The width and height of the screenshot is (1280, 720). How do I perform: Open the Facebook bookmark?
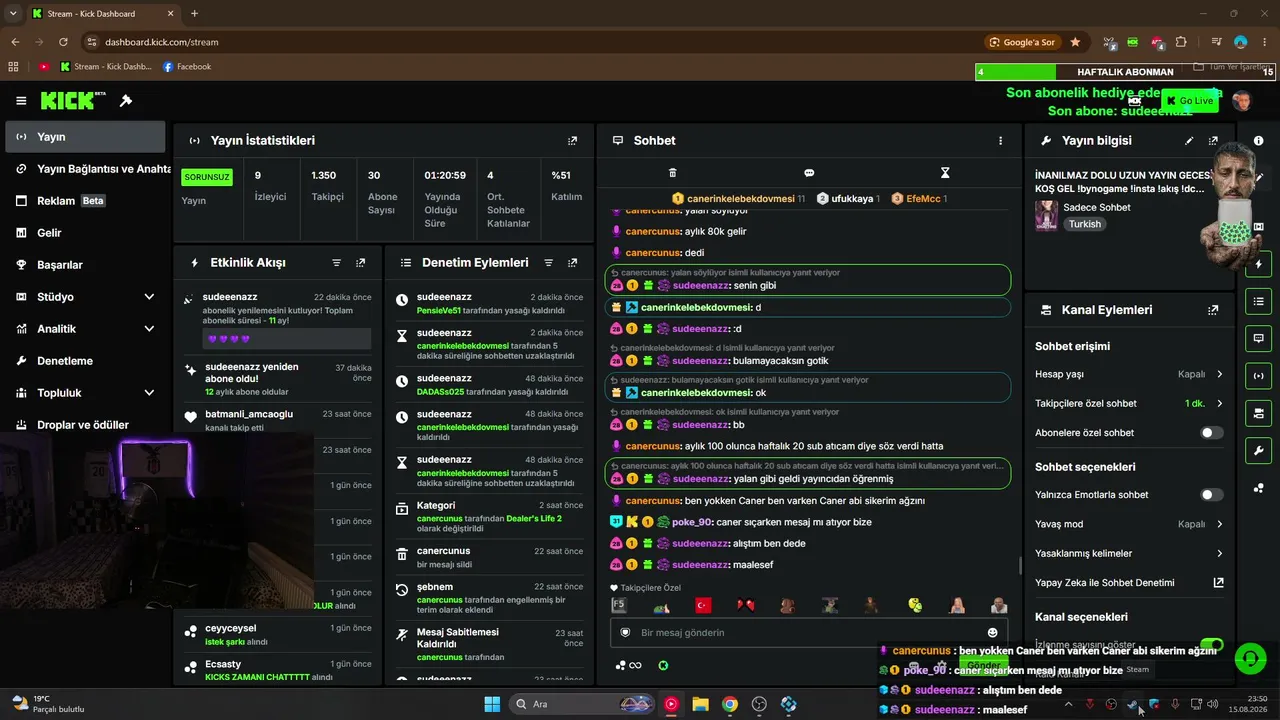[187, 67]
